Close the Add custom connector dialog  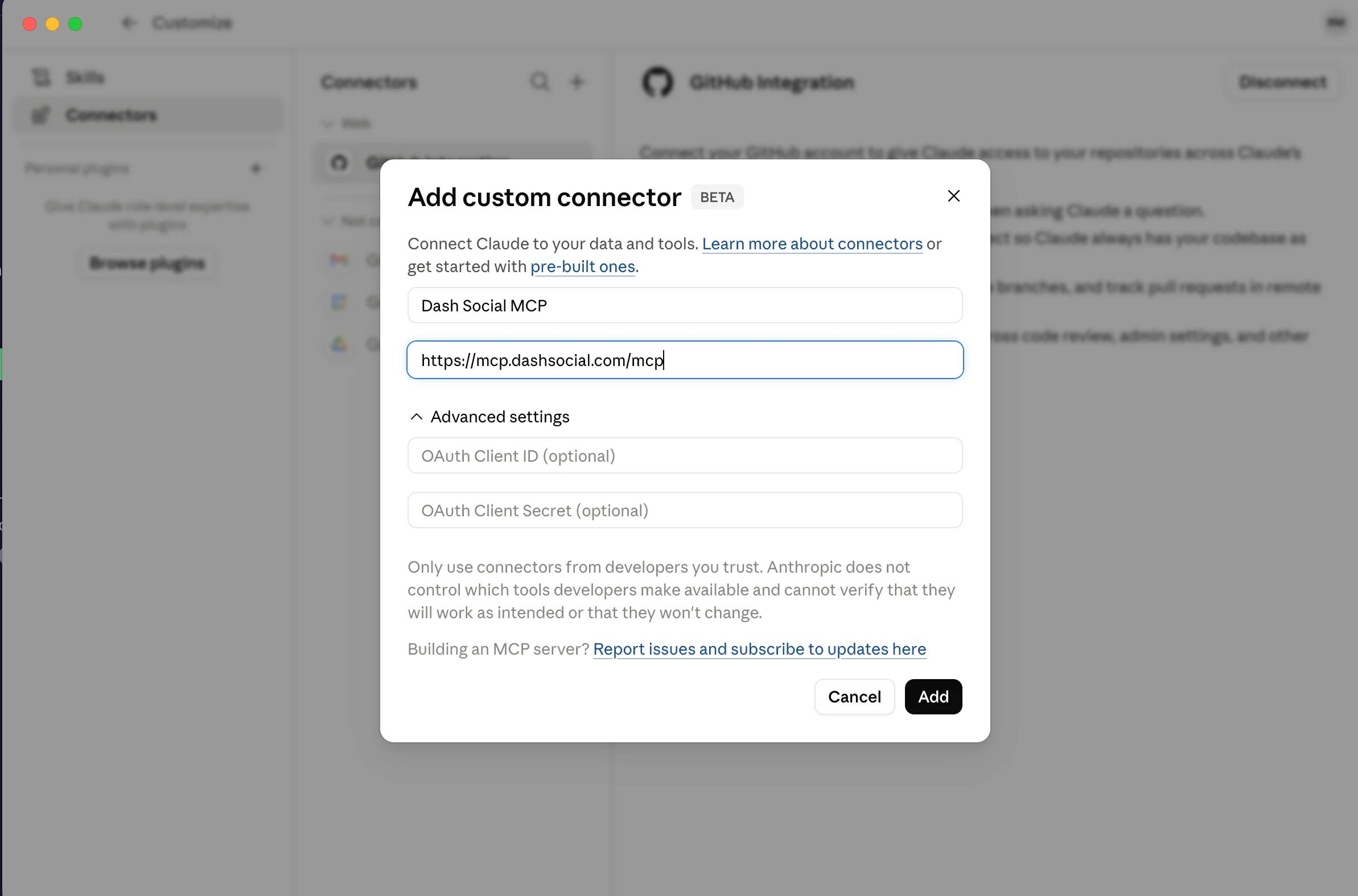pyautogui.click(x=953, y=196)
